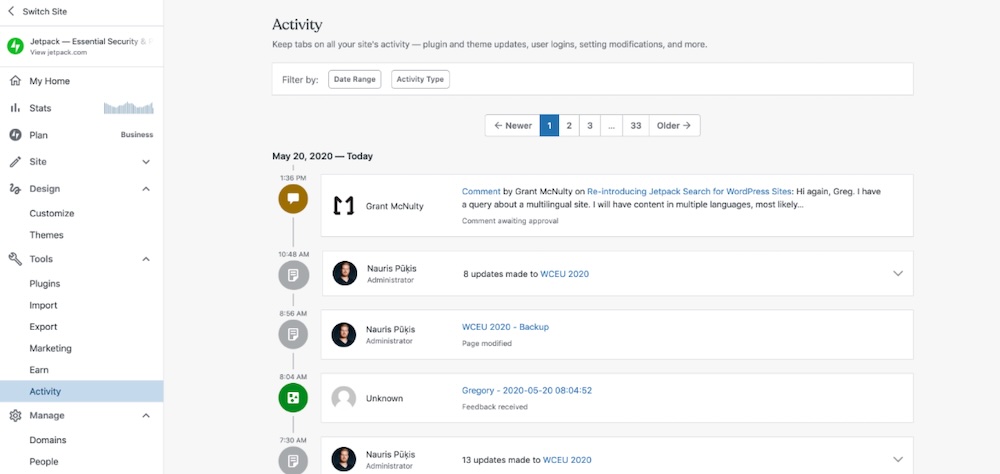Click the green Jetpack logo icon

coord(15,46)
